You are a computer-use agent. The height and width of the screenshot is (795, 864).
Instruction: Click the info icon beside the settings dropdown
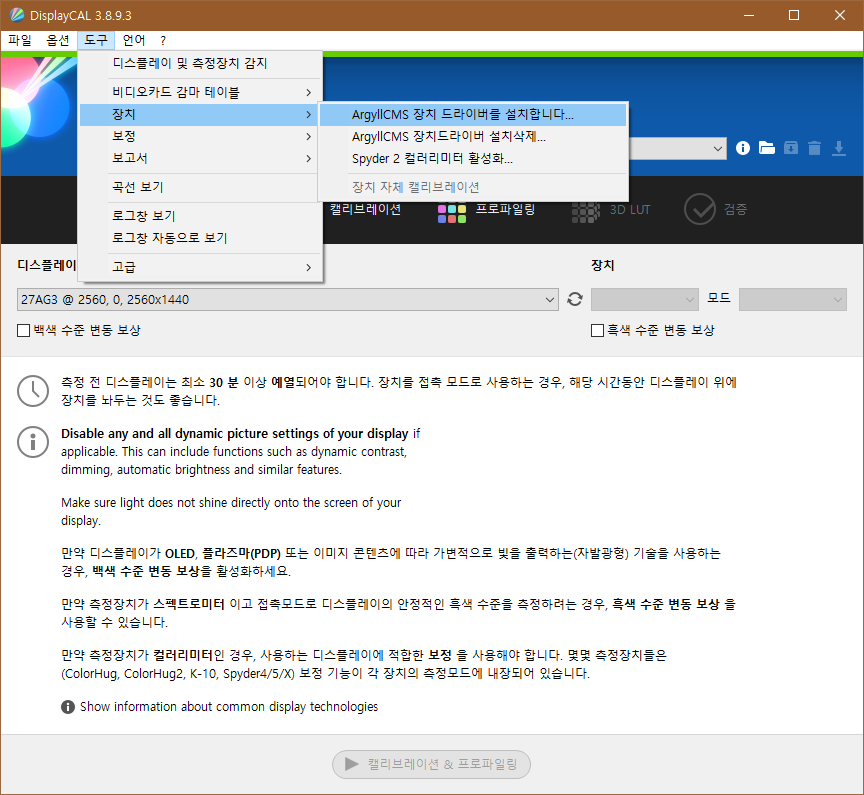(743, 148)
